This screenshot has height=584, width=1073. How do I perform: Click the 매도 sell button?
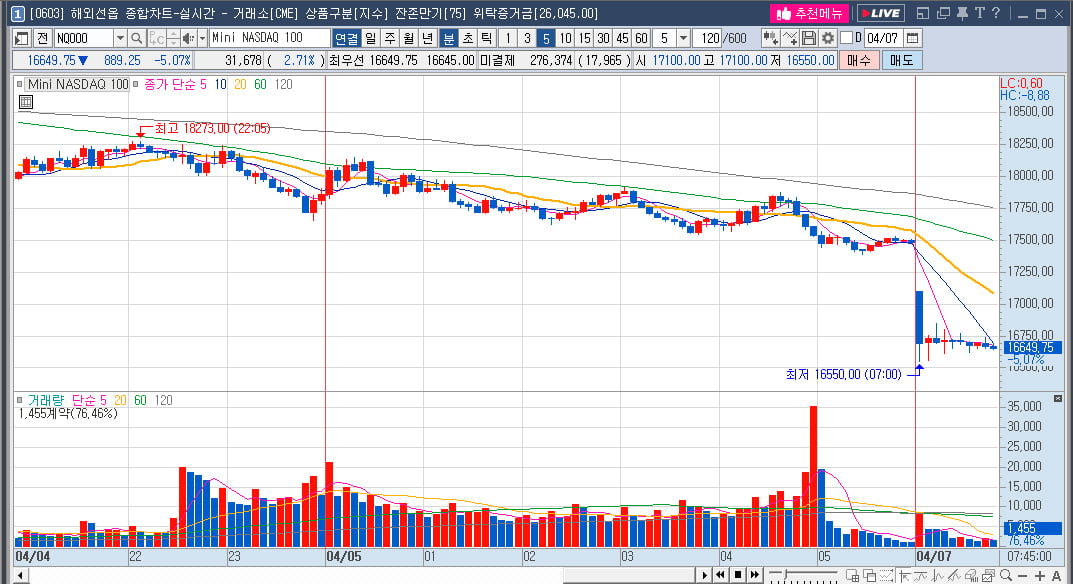[x=901, y=60]
